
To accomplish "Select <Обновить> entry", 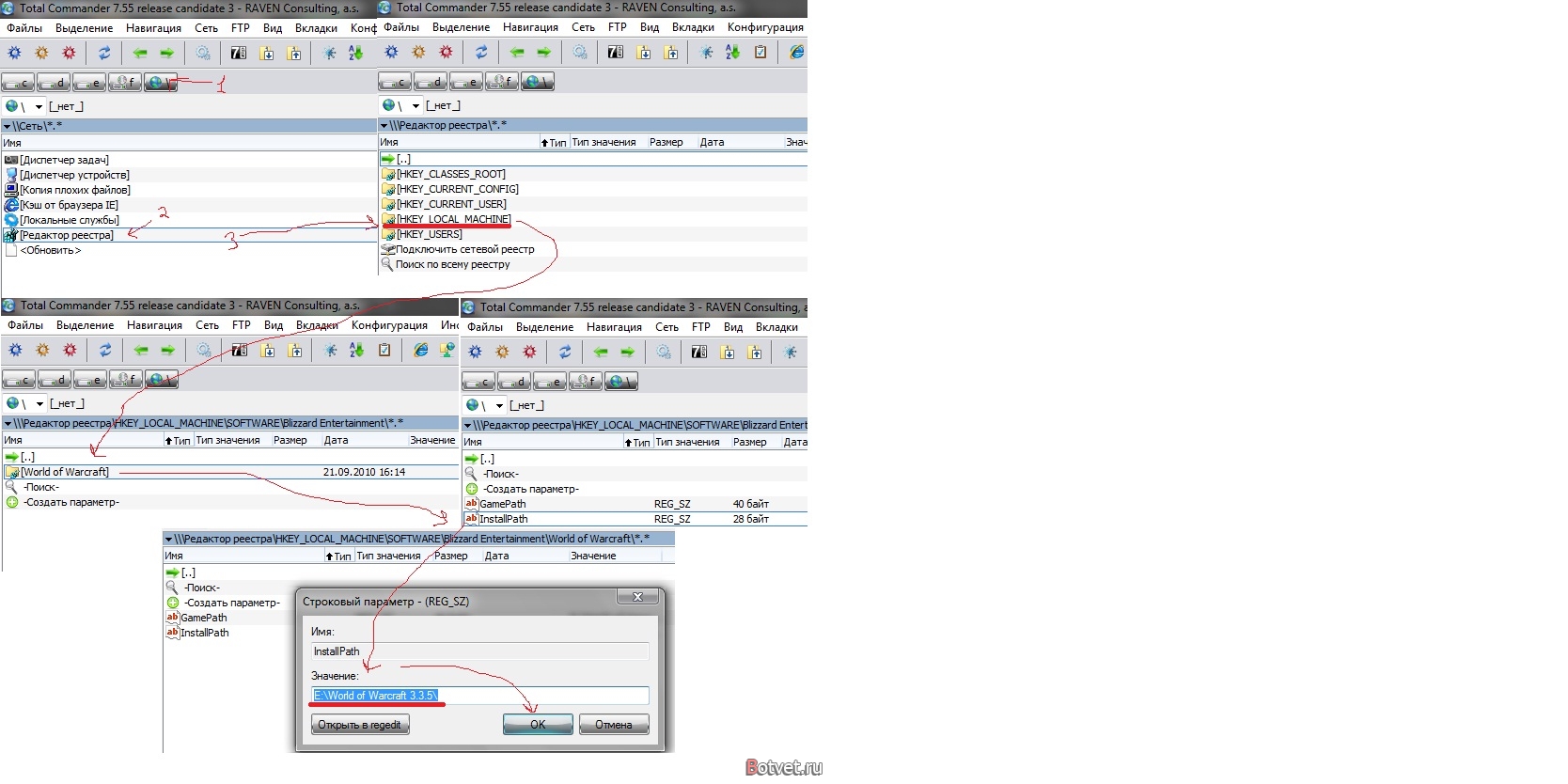I will point(51,250).
